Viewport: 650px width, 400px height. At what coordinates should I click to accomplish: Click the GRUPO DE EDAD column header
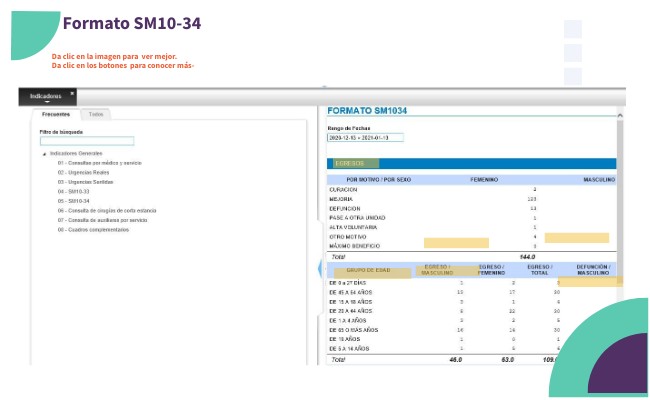(x=369, y=270)
